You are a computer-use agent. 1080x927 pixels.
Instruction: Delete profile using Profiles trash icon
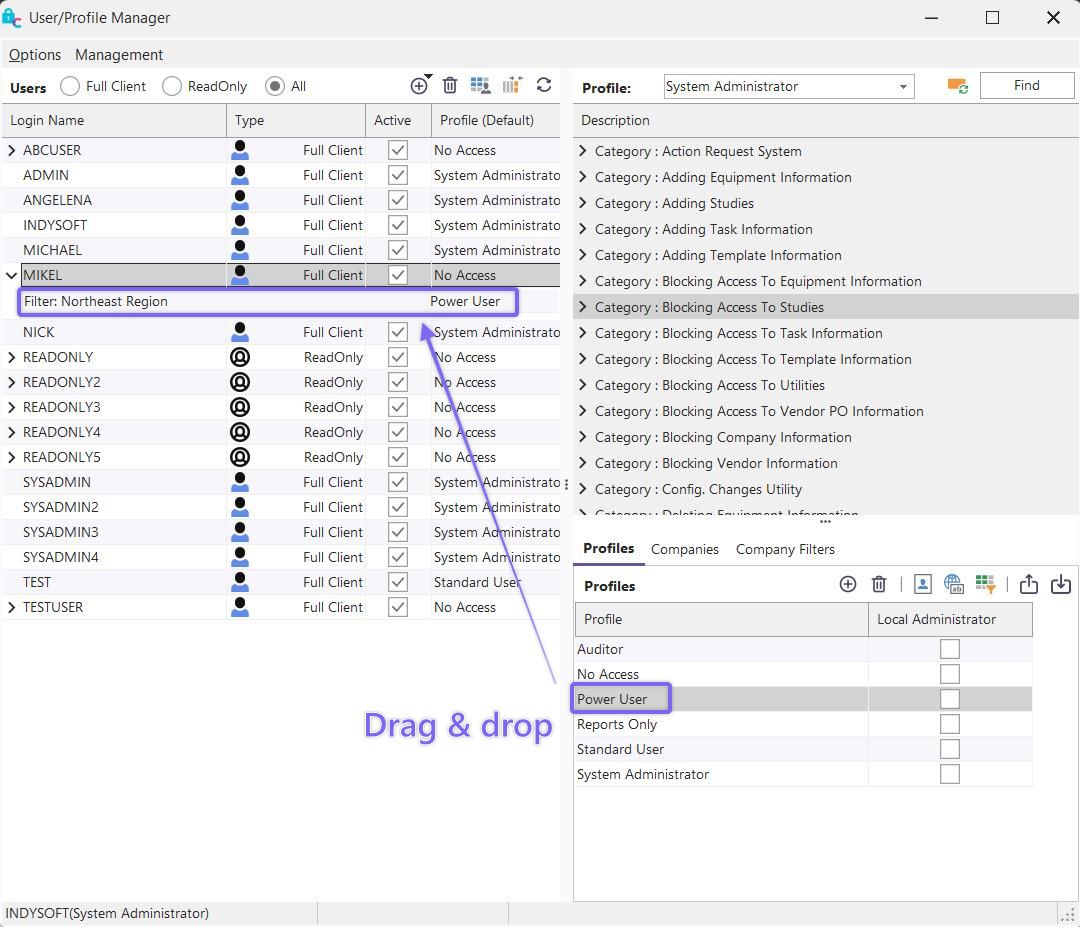point(879,585)
